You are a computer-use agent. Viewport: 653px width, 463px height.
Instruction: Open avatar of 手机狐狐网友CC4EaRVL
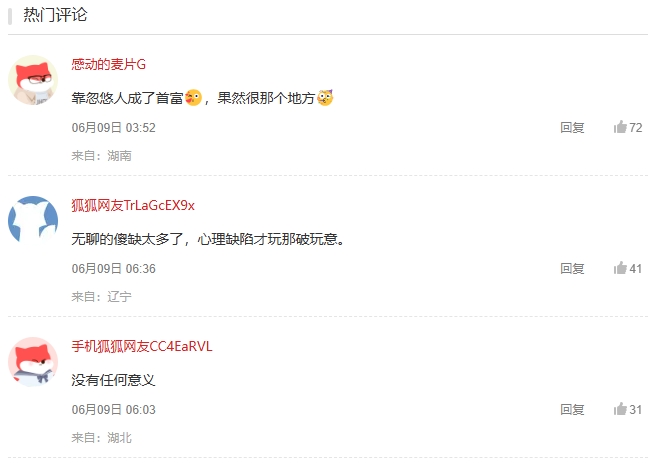[33, 362]
